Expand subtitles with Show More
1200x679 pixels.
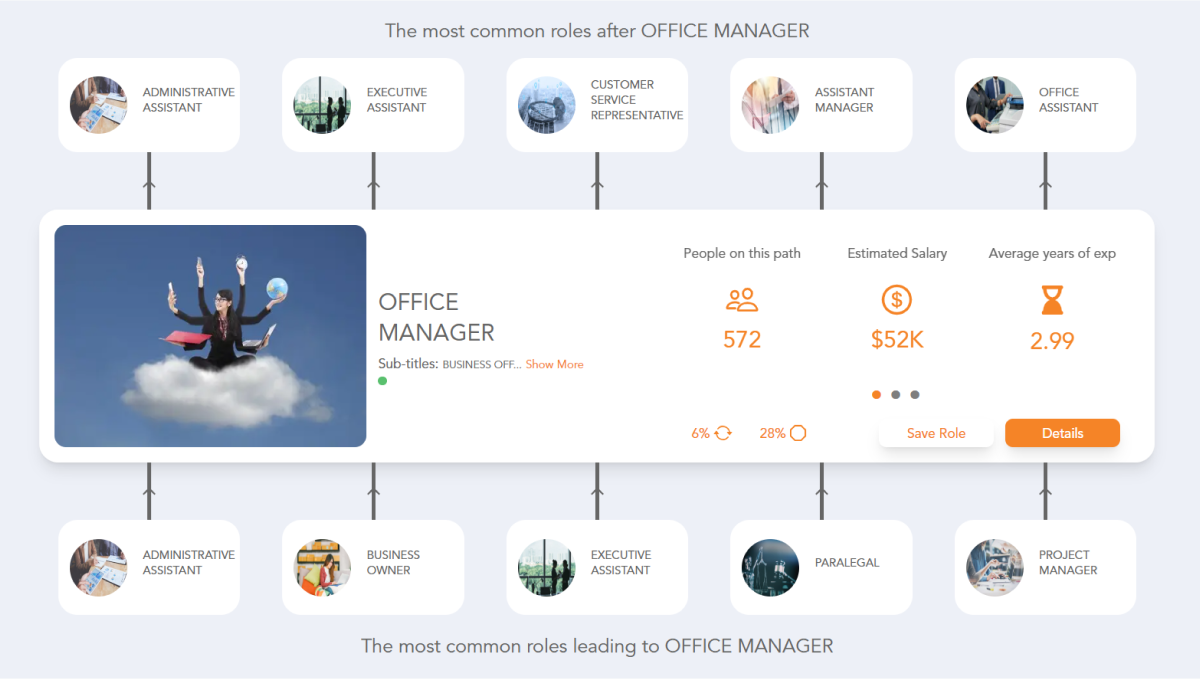(554, 364)
